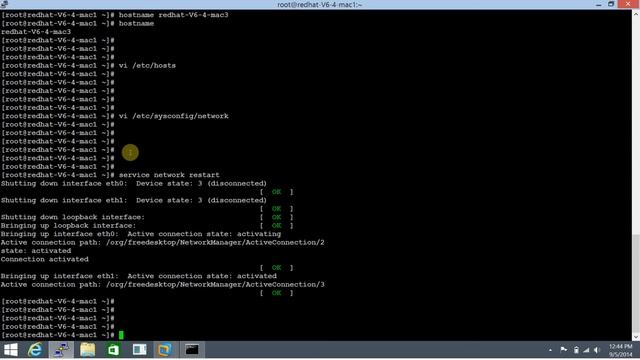
Task: Restore down the terminal window
Action: point(611,4)
